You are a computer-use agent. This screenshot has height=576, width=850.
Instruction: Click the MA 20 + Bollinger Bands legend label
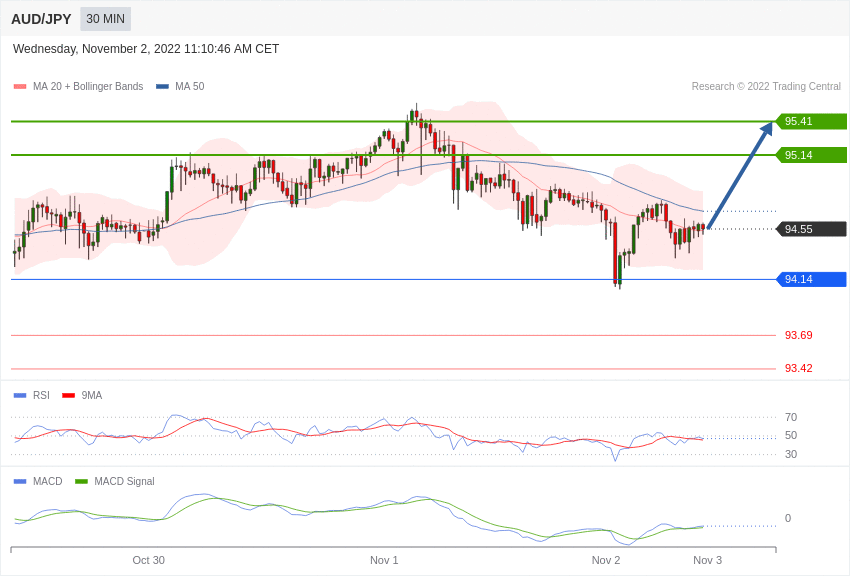coord(88,86)
